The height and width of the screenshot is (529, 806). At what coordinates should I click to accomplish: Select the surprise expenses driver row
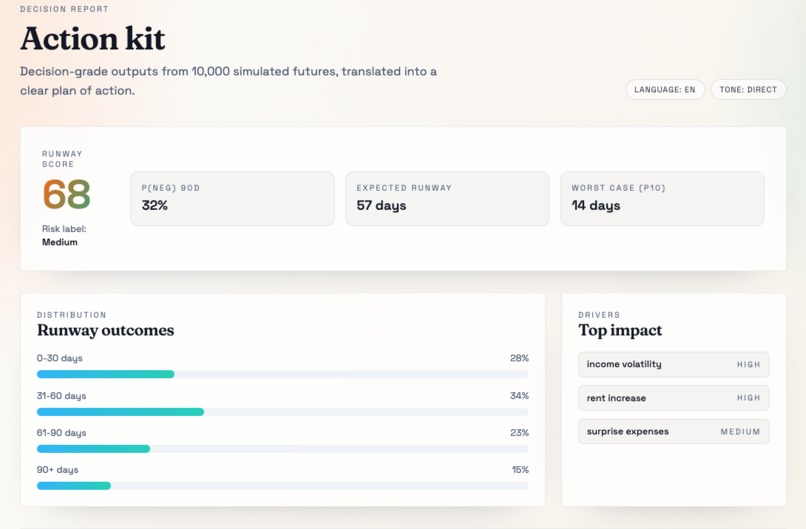point(673,431)
